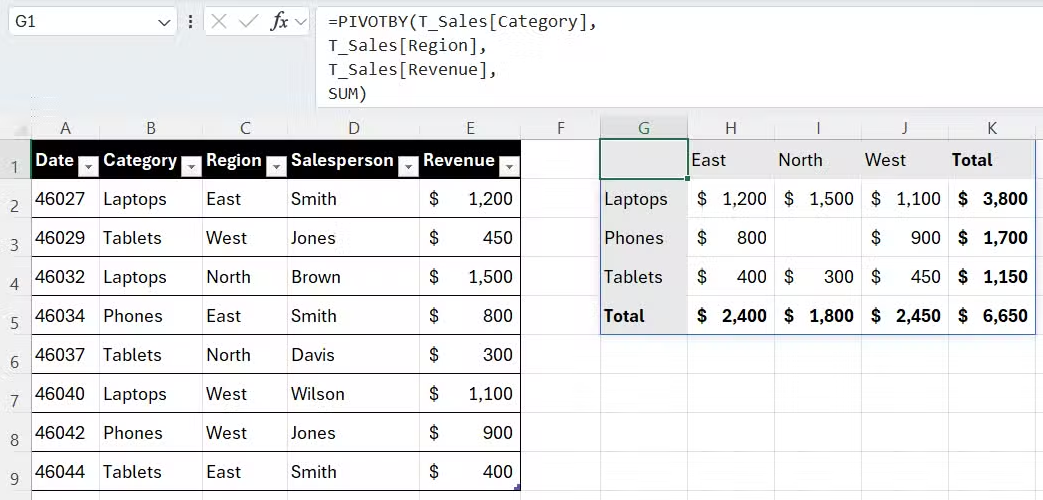Click the Laptops row label in column G
The image size is (1043, 500).
[x=644, y=199]
